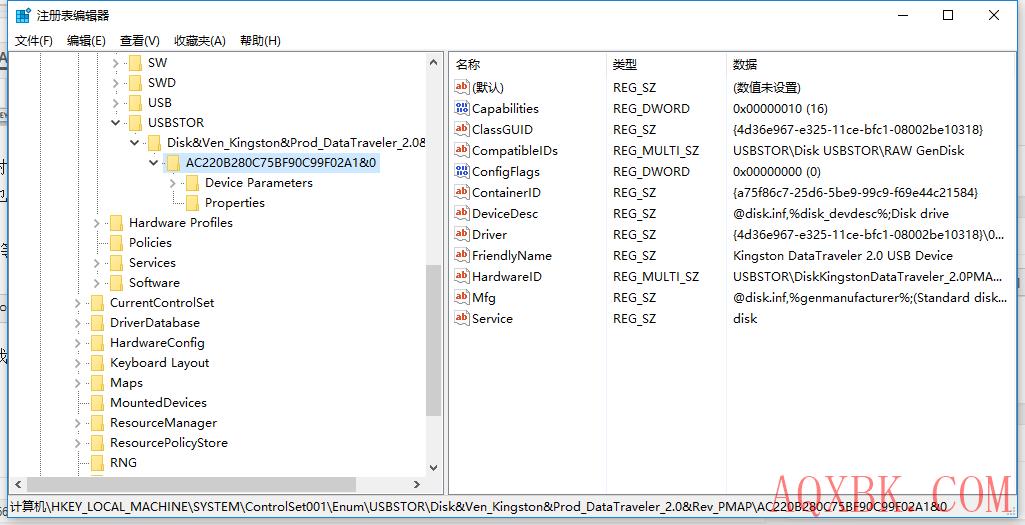This screenshot has width=1025, height=525.
Task: Expand the Device Parameters node
Action: click(x=173, y=183)
